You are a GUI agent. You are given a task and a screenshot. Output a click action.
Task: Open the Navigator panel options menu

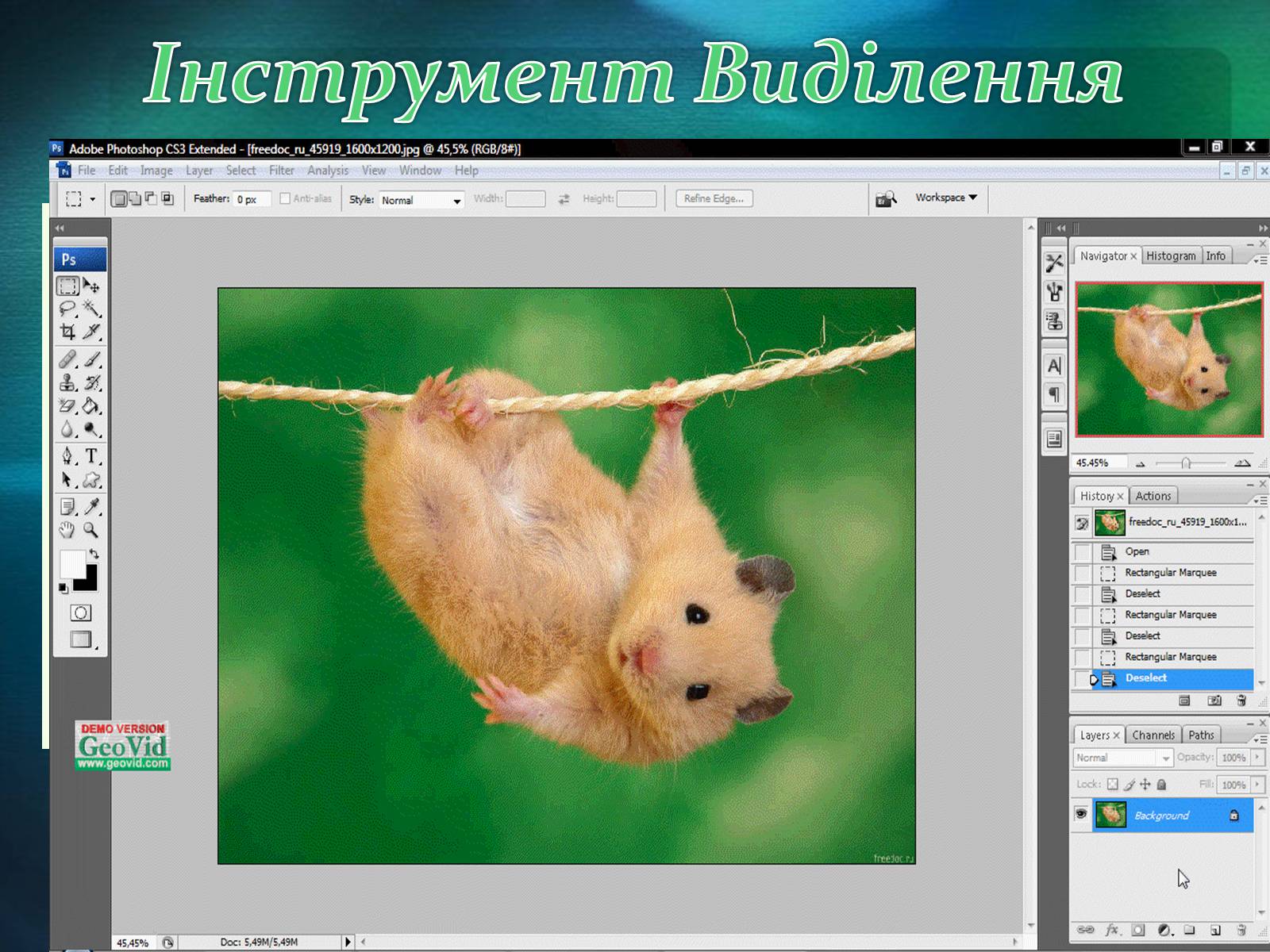pos(1260,259)
